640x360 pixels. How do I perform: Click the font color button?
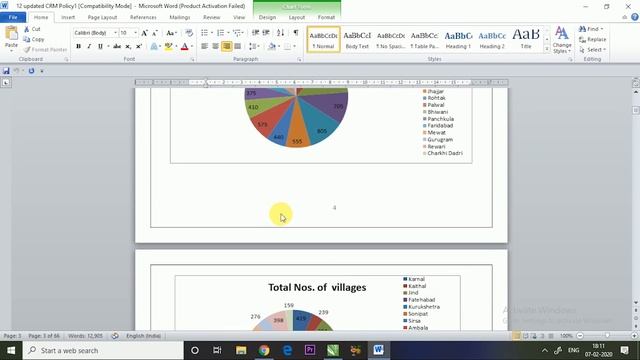(x=184, y=46)
